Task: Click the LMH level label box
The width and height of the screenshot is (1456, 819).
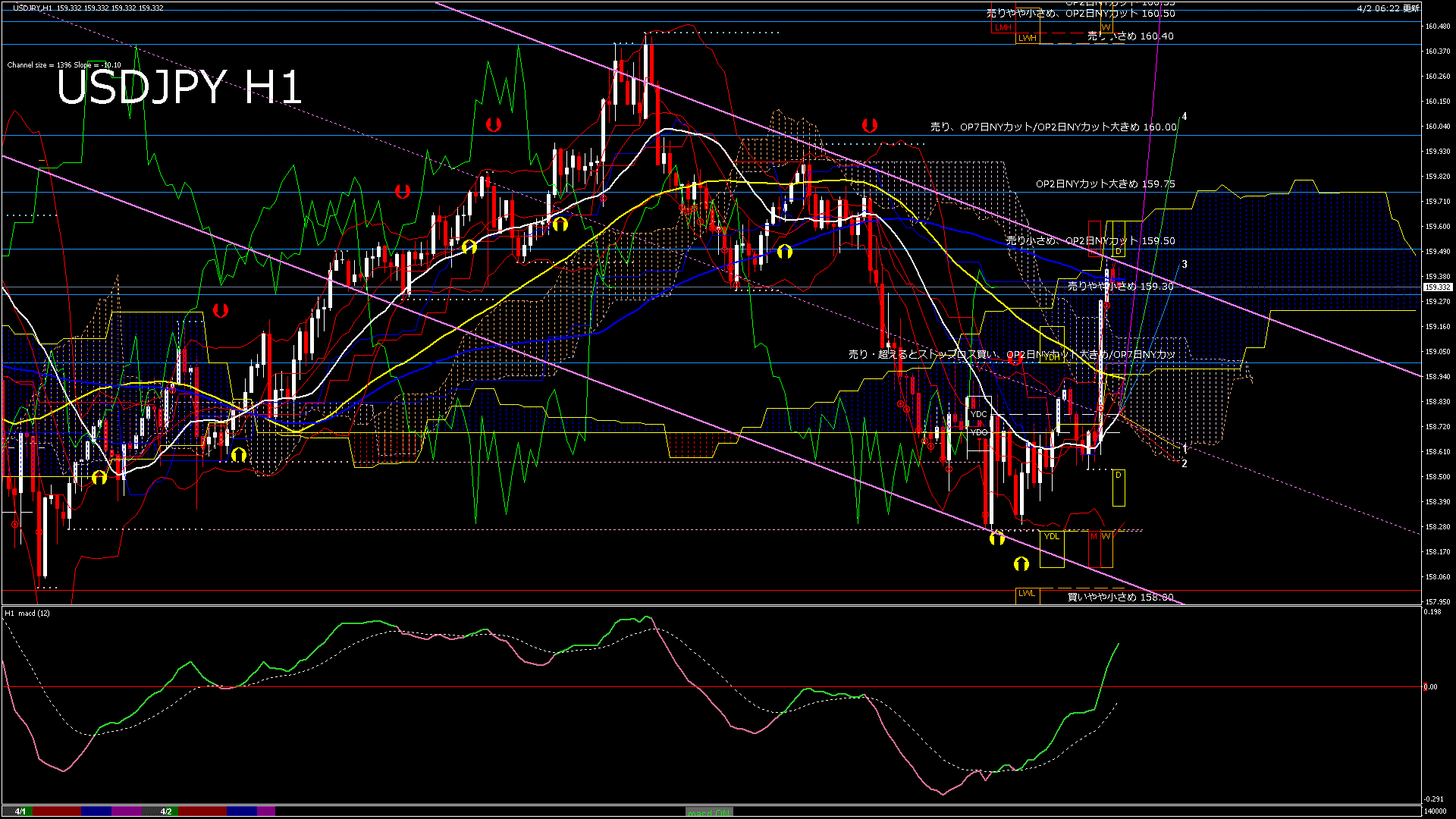Action: pos(1003,27)
